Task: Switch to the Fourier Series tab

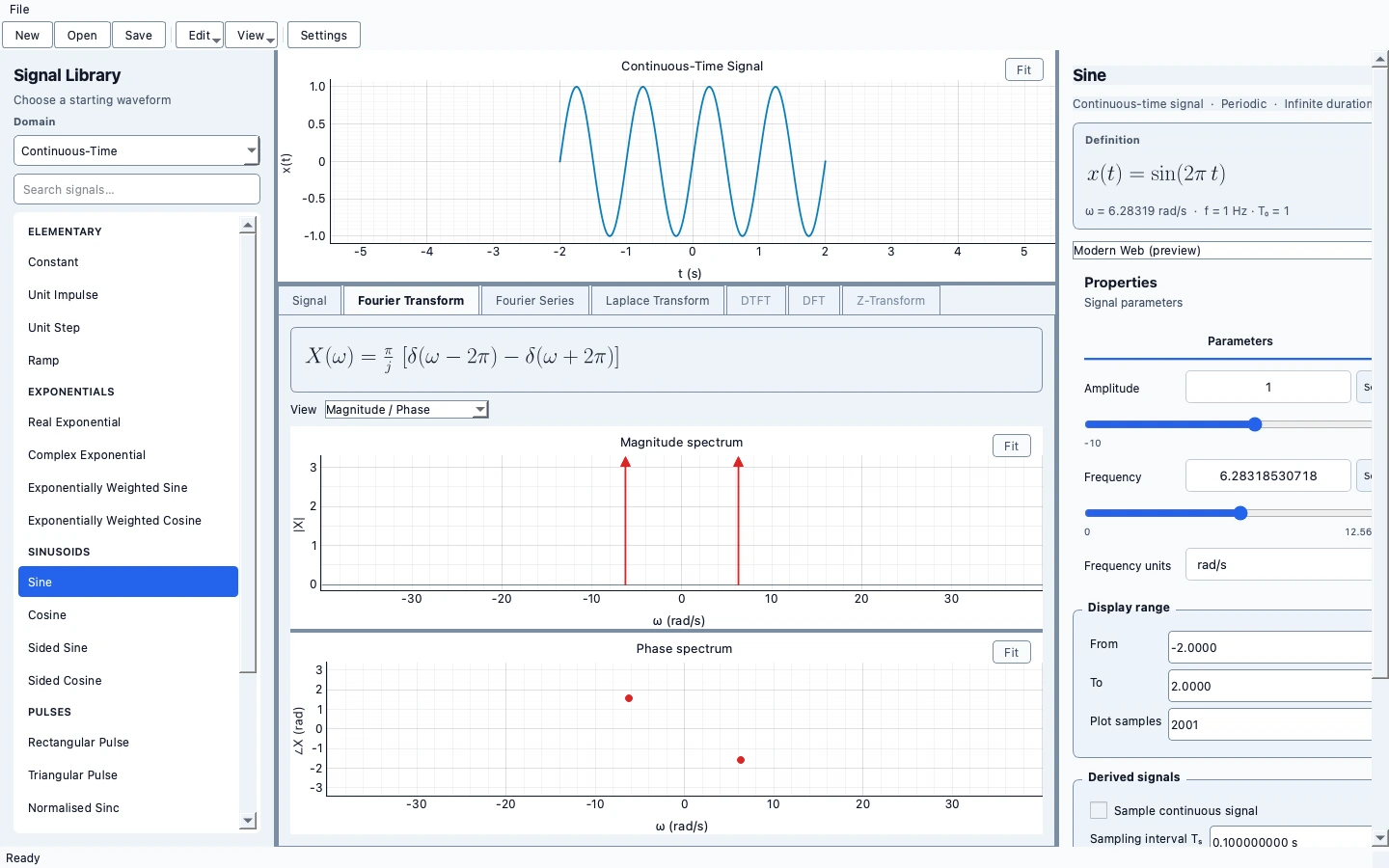Action: [534, 301]
